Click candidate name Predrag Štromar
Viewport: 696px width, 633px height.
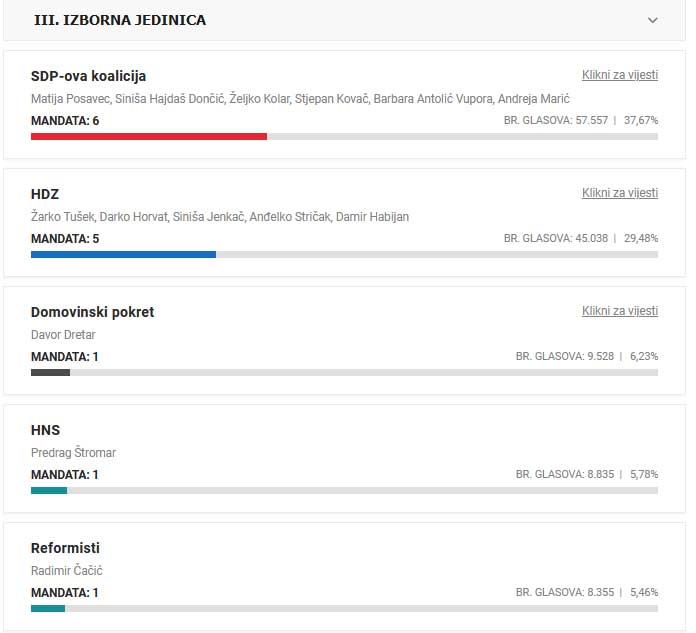73,452
